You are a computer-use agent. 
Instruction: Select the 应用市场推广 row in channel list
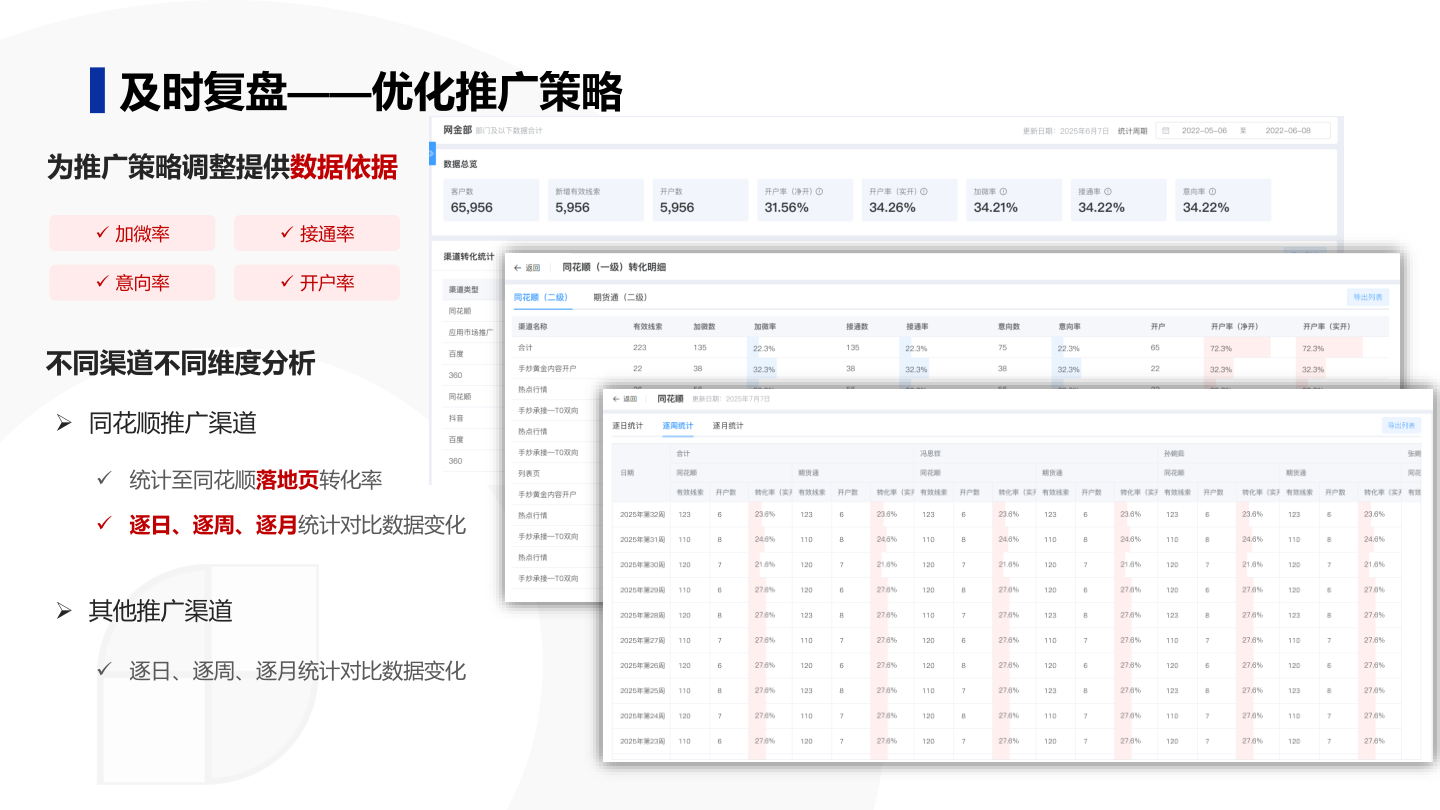pyautogui.click(x=472, y=332)
